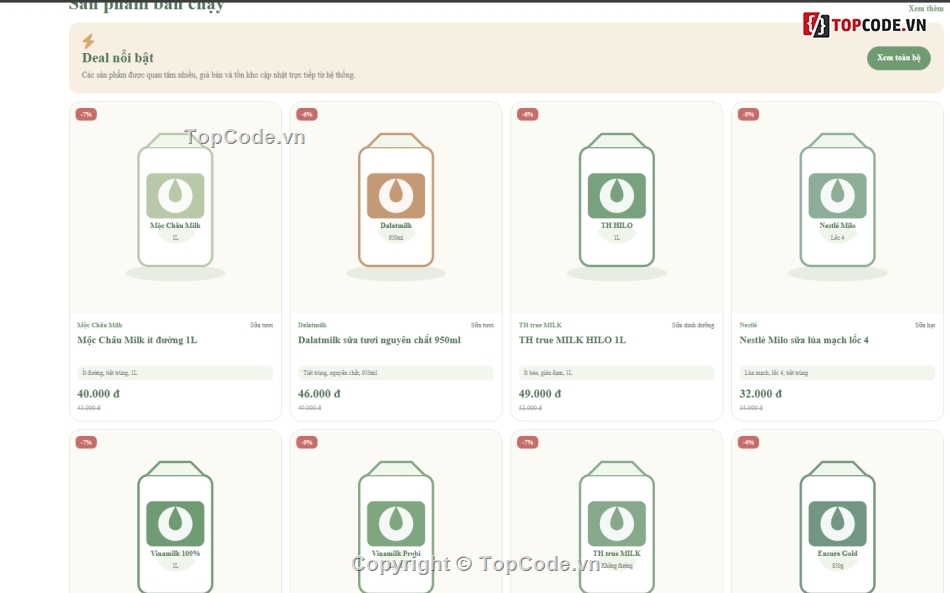Open product title 'Mộc Châu Milk ít đường 1L'
950x593 pixels.
tap(137, 340)
